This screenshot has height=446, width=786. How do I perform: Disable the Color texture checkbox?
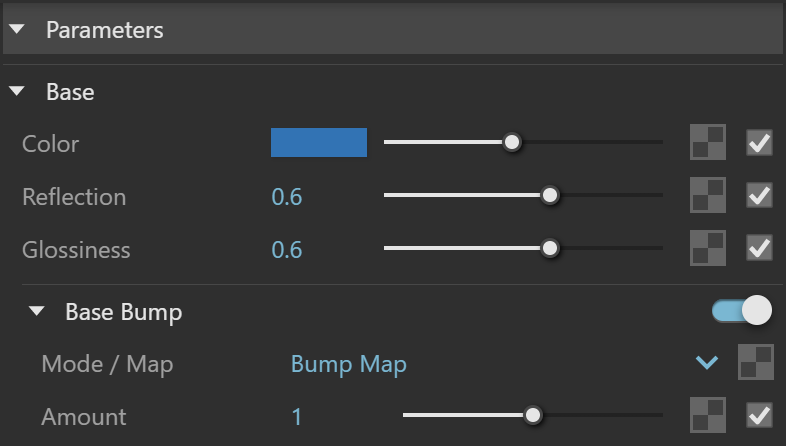(759, 143)
